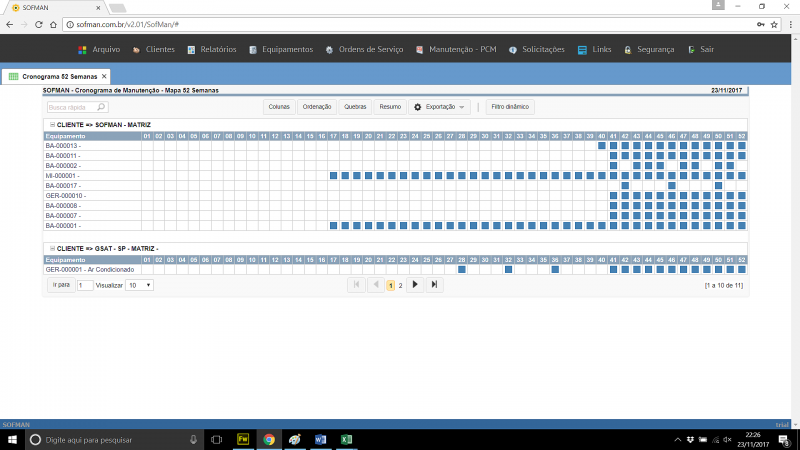The width and height of the screenshot is (800, 450).
Task: Open the Relatórios menu
Action: 211,49
